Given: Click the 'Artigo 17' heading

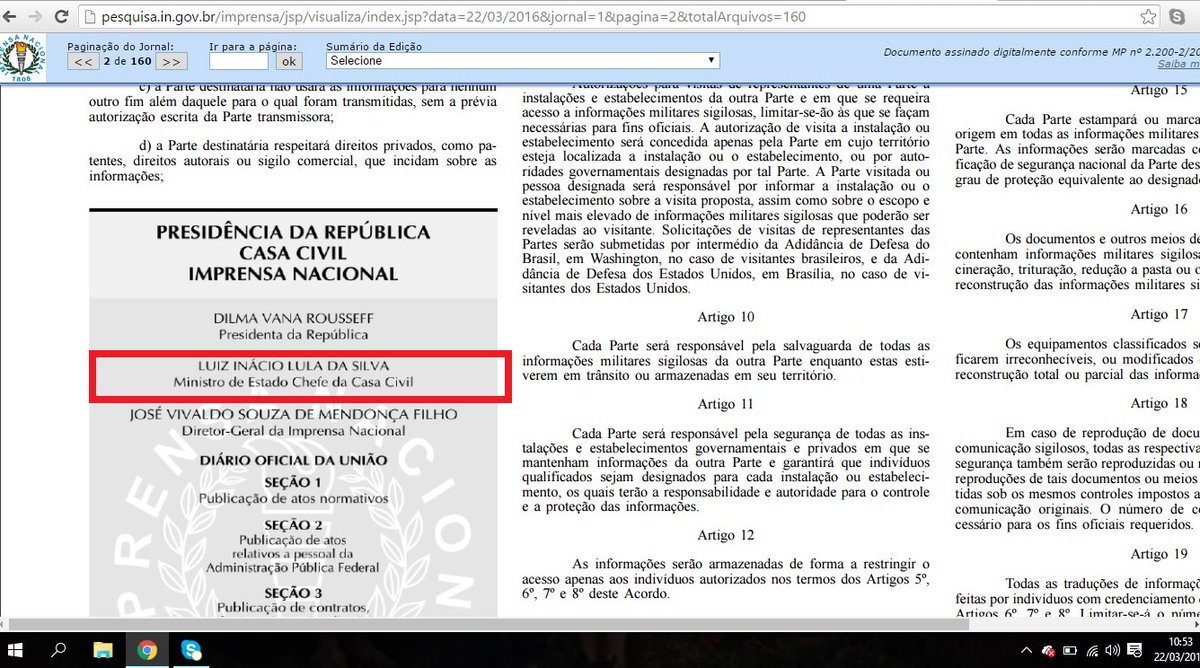Looking at the screenshot, I should tap(1159, 315).
